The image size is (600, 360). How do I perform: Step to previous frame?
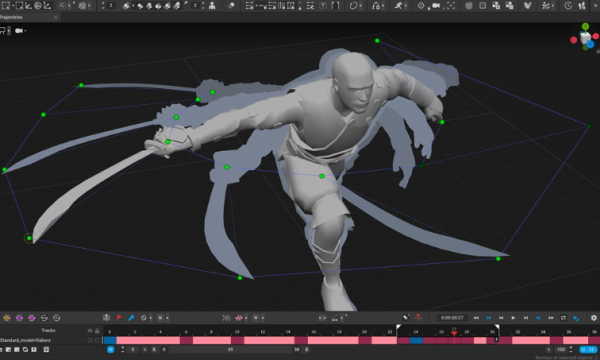point(501,318)
